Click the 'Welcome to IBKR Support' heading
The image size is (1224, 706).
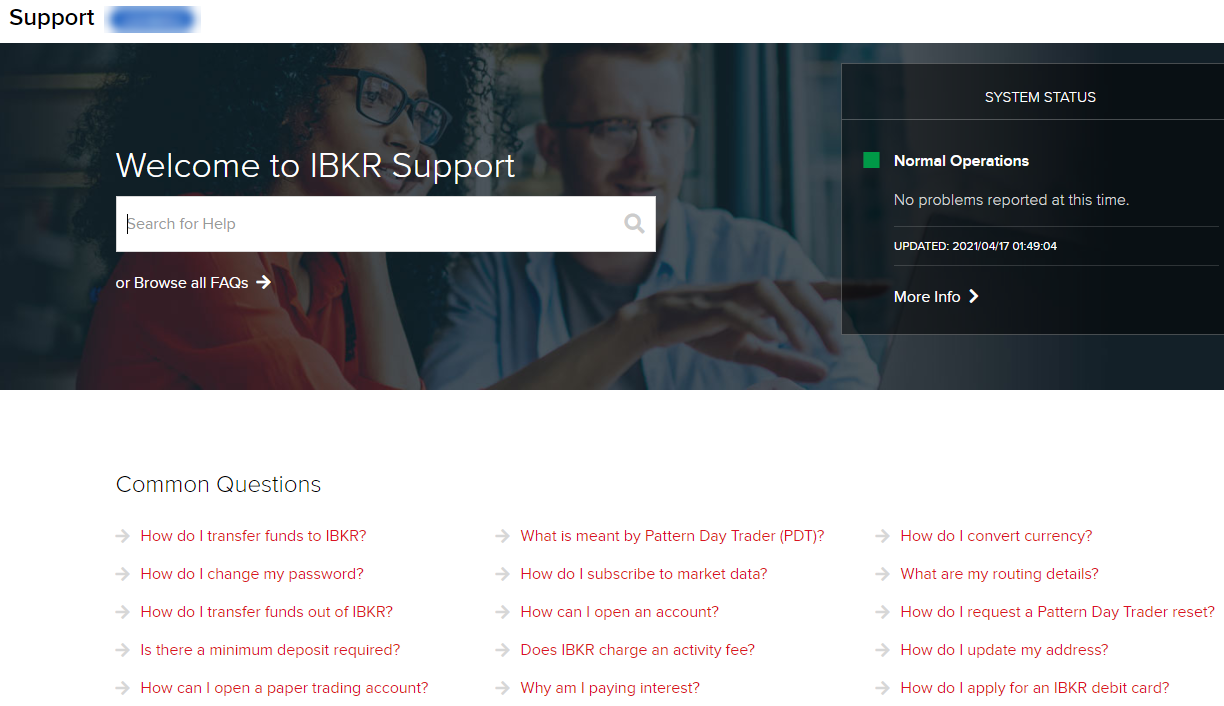point(316,165)
